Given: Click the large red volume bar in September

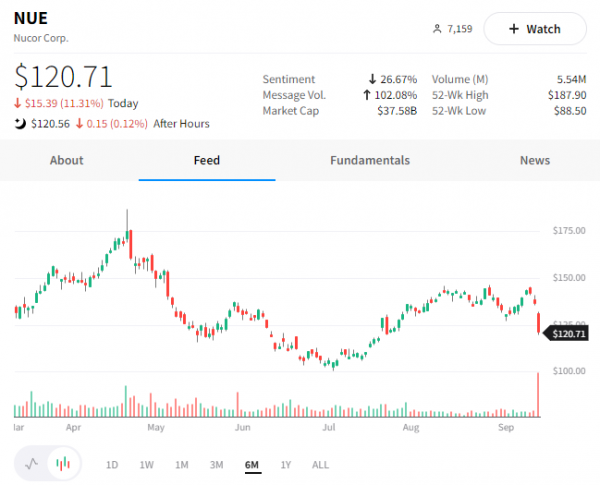Looking at the screenshot, I should point(539,394).
